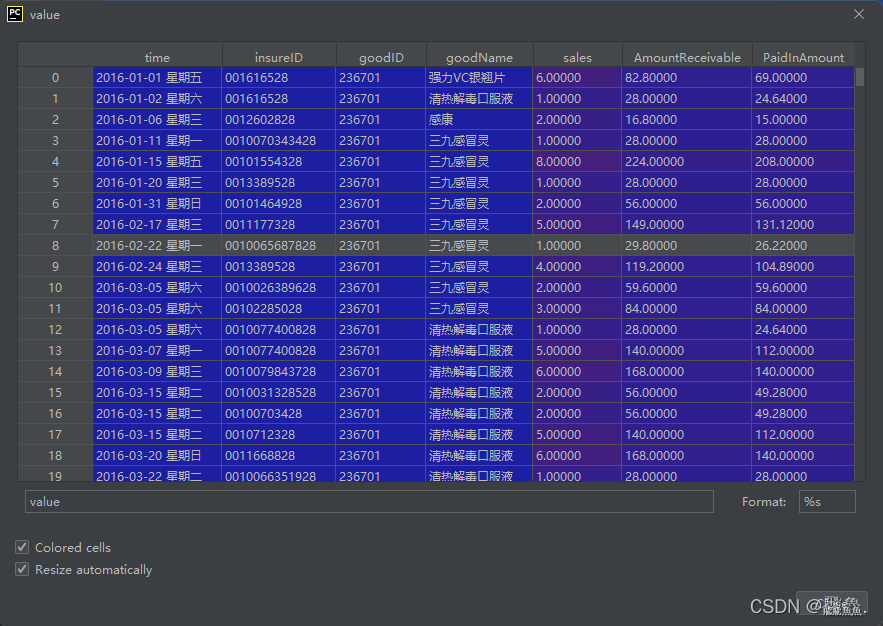Select PaidInAmount cell 26.22000

coord(803,245)
